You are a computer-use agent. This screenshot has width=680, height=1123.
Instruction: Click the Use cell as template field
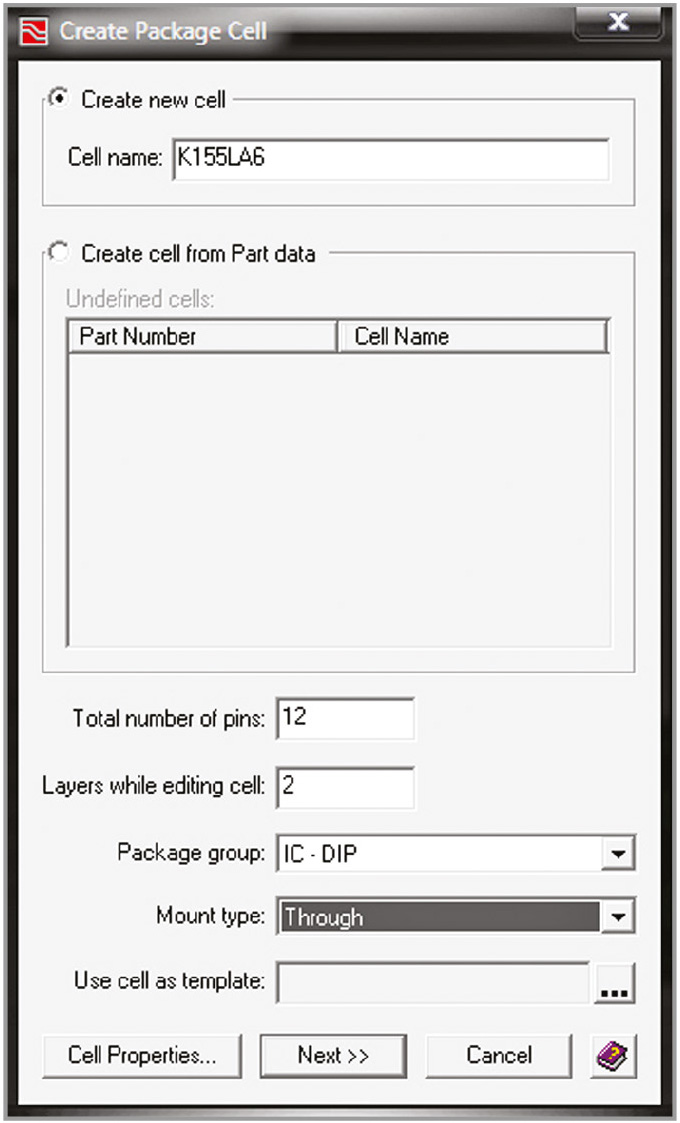click(432, 982)
